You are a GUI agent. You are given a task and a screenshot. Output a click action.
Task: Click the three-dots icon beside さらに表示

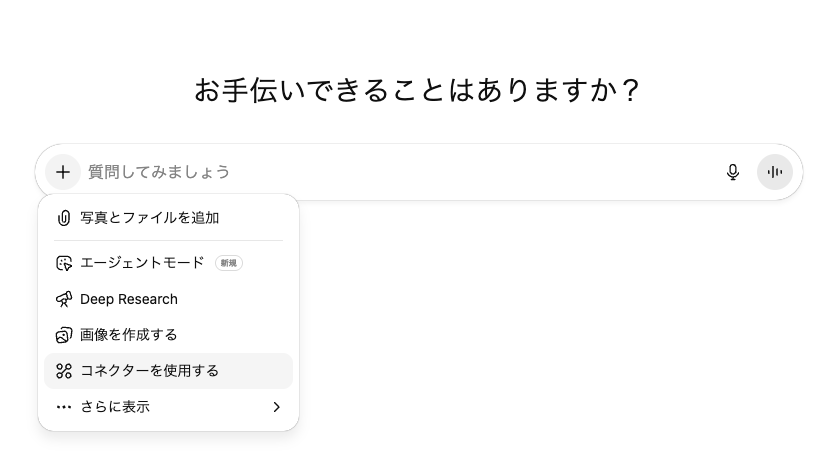click(x=64, y=407)
